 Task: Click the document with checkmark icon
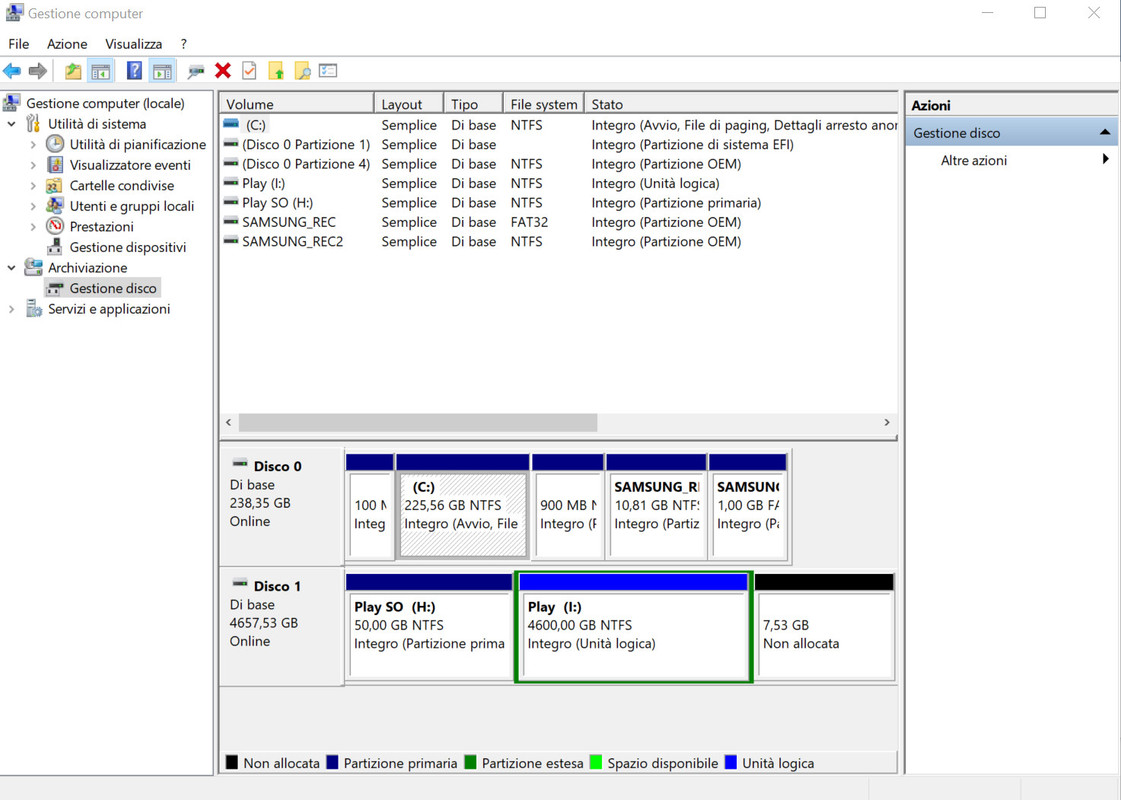[x=249, y=71]
